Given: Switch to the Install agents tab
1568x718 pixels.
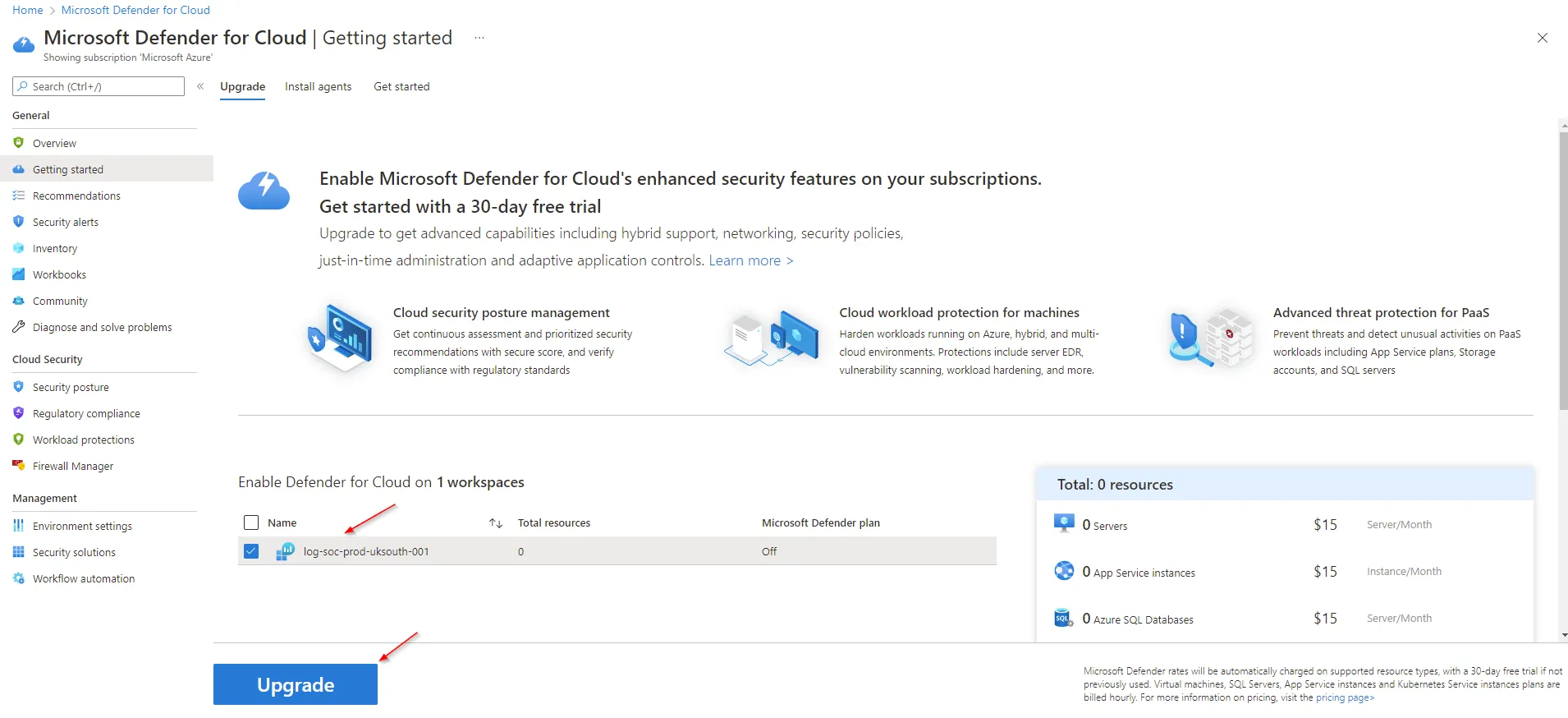Looking at the screenshot, I should [318, 86].
